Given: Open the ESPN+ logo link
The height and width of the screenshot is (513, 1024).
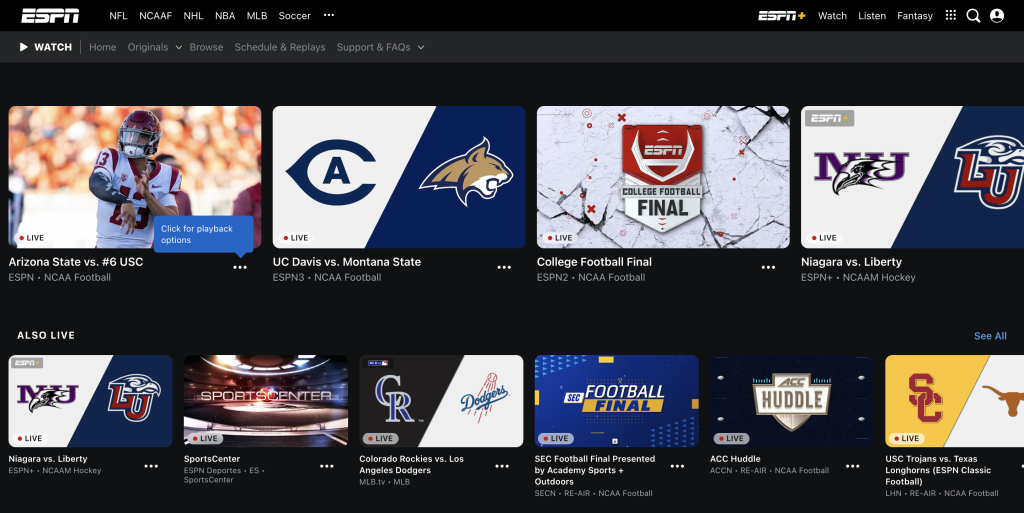Looking at the screenshot, I should click(782, 16).
